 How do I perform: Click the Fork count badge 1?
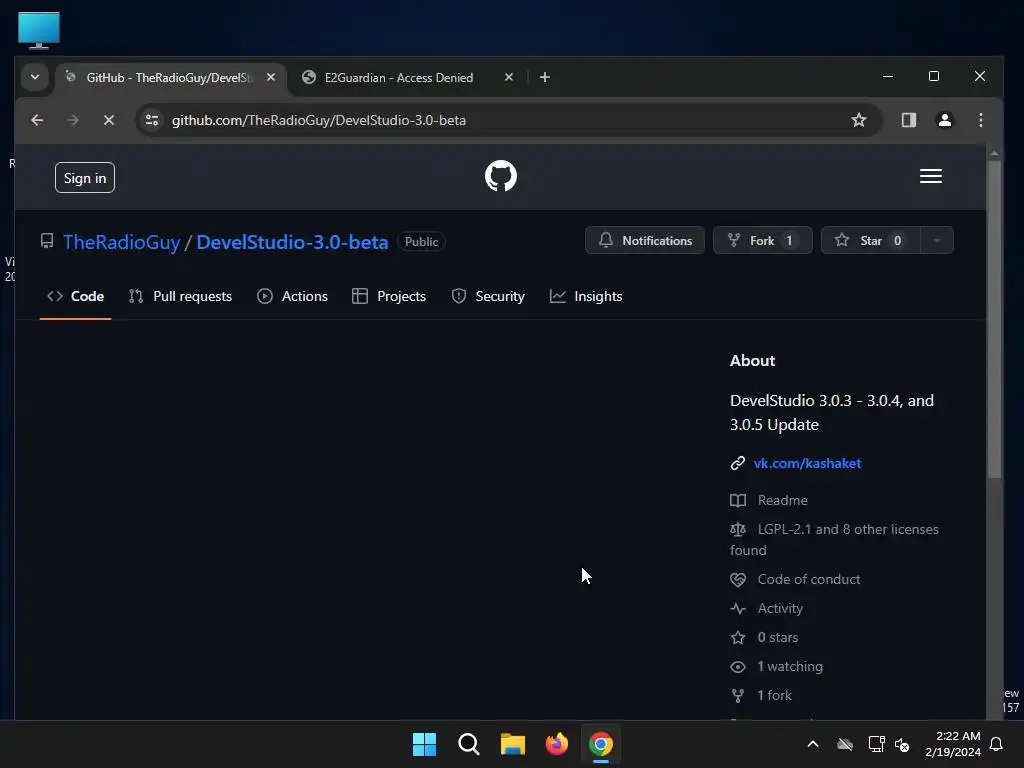pos(789,240)
